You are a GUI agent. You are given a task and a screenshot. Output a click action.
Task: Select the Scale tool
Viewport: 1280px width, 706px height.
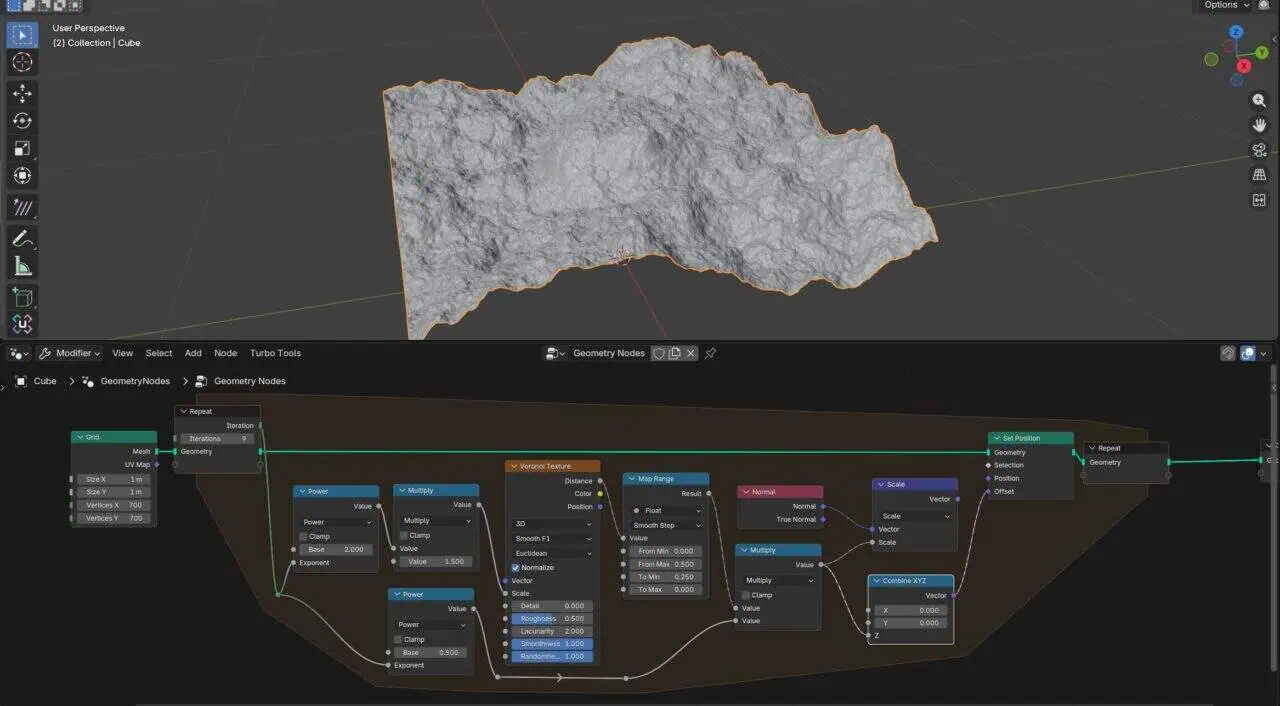22,148
